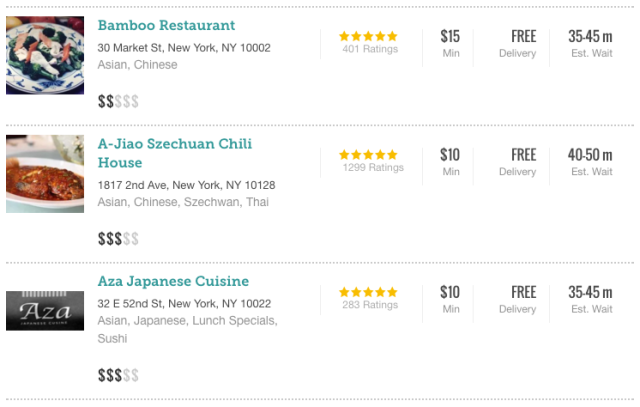Screen dimensions: 640x407
Task: Click Bamboo's address at 30 Market St
Action: click(184, 47)
